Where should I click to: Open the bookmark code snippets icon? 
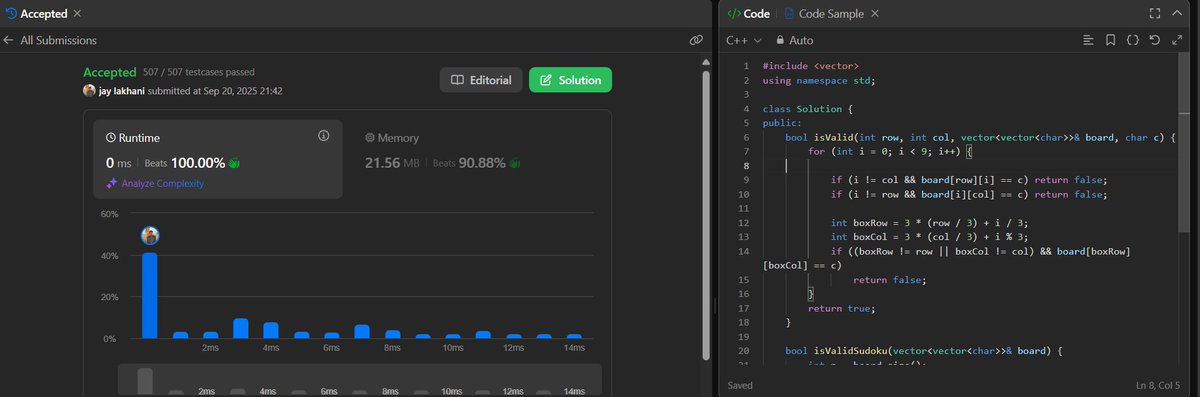click(1111, 40)
